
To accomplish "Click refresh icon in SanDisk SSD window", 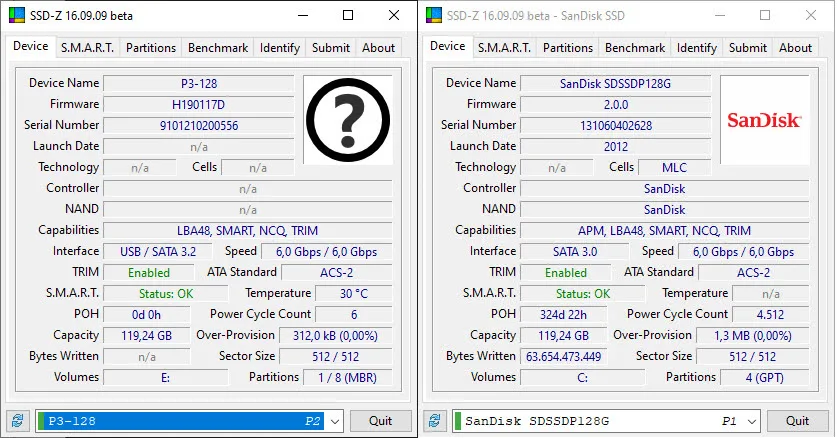I will 435,421.
